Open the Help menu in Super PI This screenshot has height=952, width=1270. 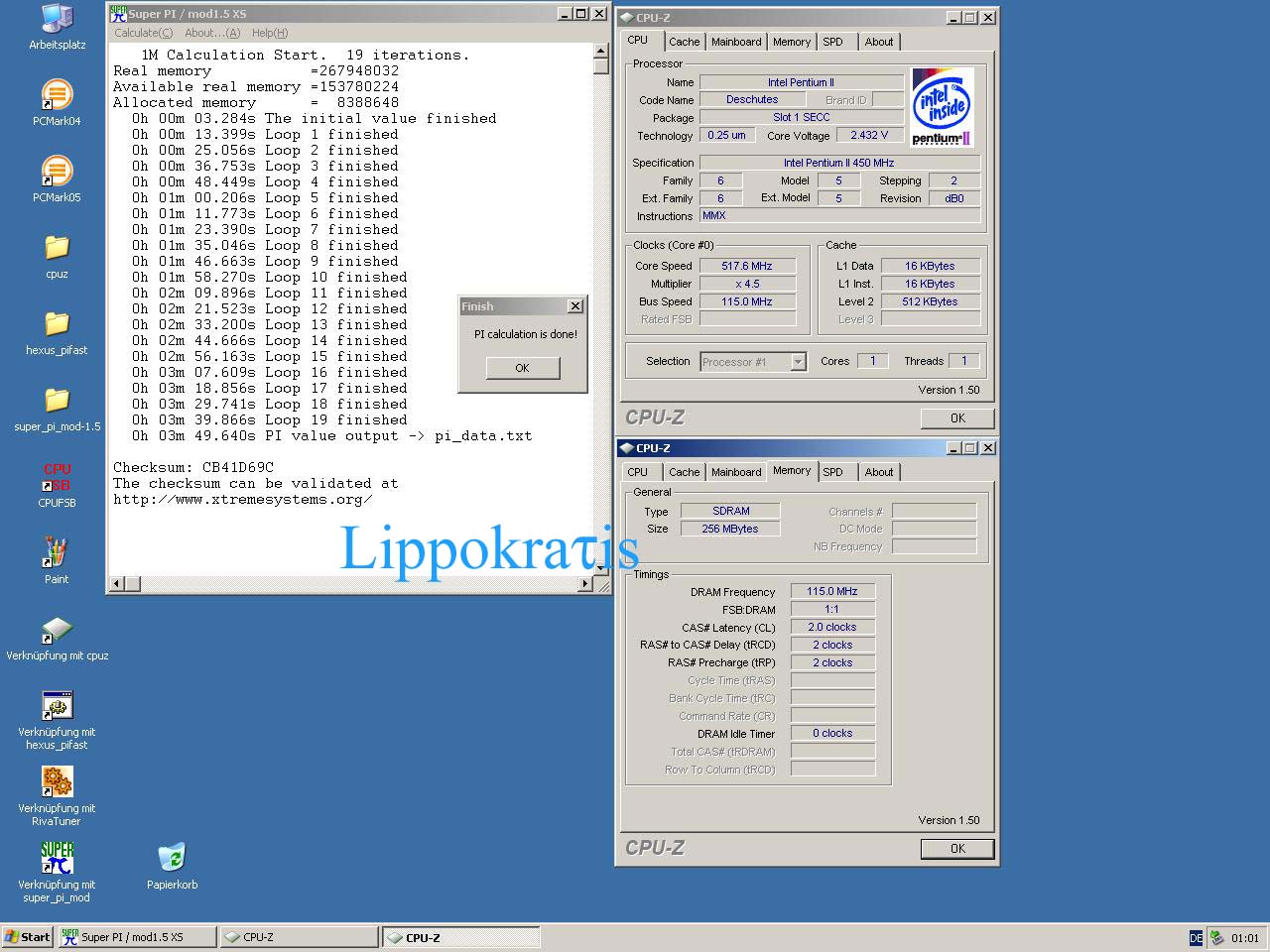click(270, 33)
